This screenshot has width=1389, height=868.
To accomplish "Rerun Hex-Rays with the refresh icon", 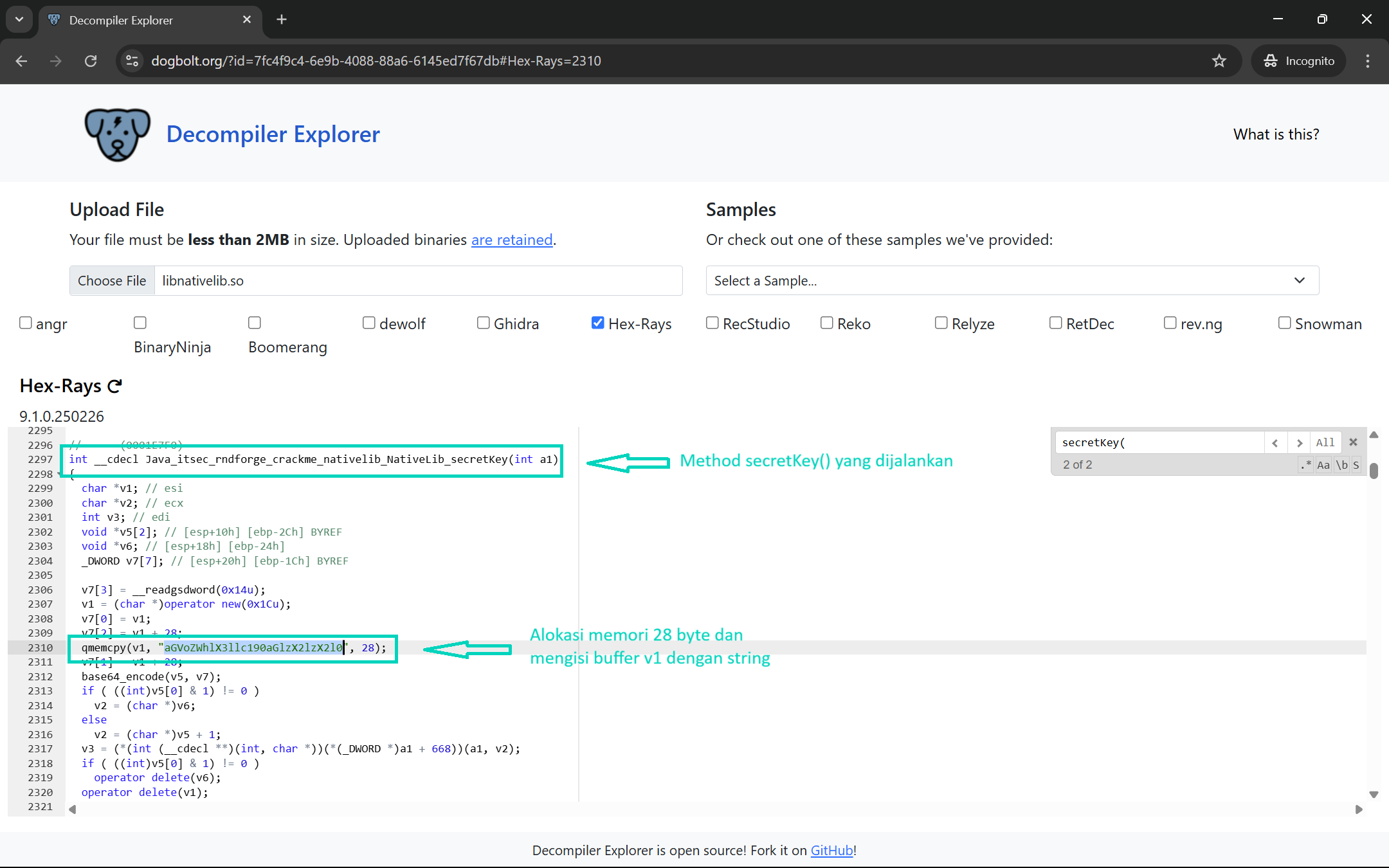I will pos(115,386).
